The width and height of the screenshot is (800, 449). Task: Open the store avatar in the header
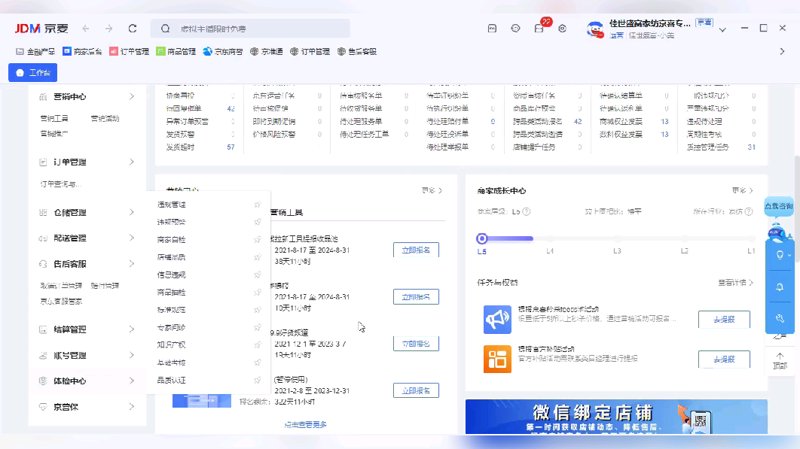click(x=595, y=29)
